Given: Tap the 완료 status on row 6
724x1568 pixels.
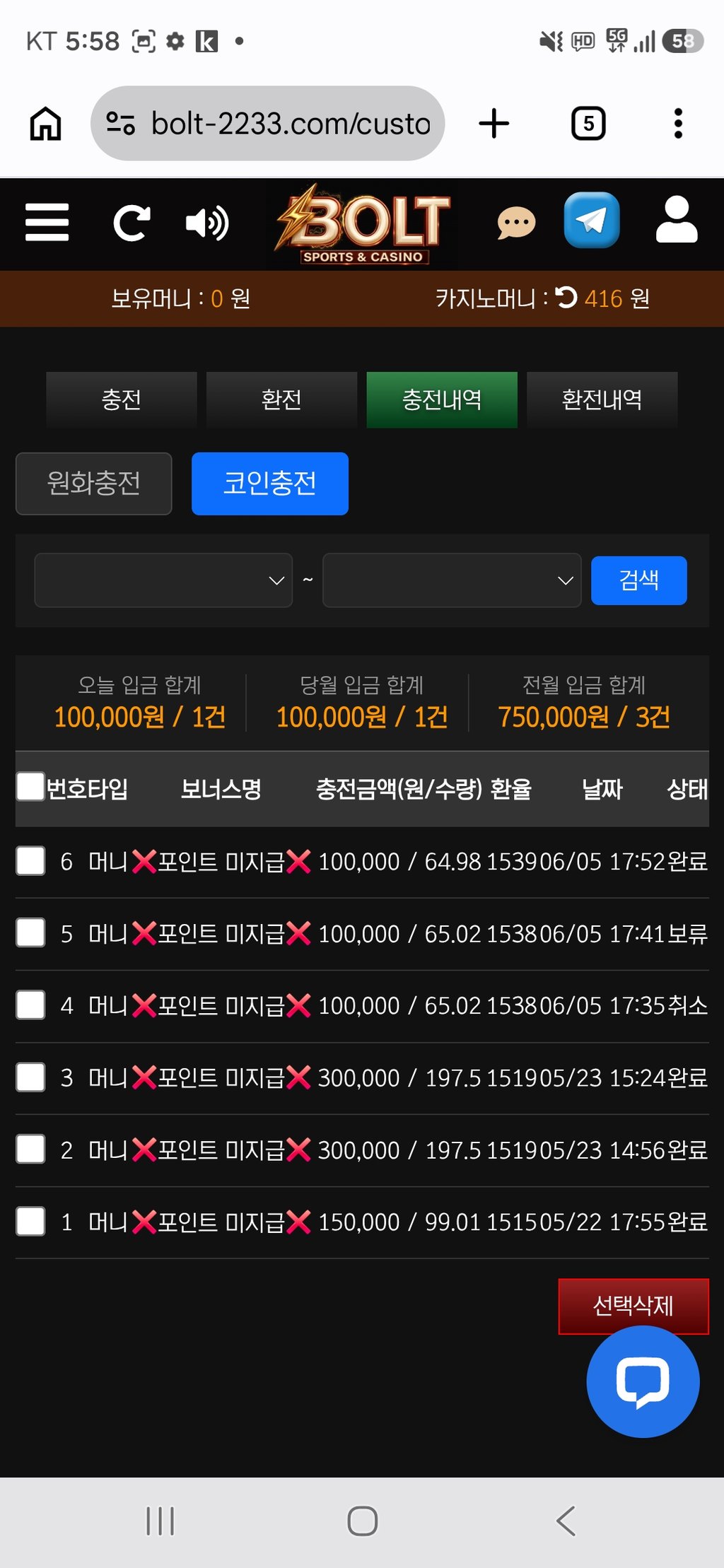Looking at the screenshot, I should [687, 862].
